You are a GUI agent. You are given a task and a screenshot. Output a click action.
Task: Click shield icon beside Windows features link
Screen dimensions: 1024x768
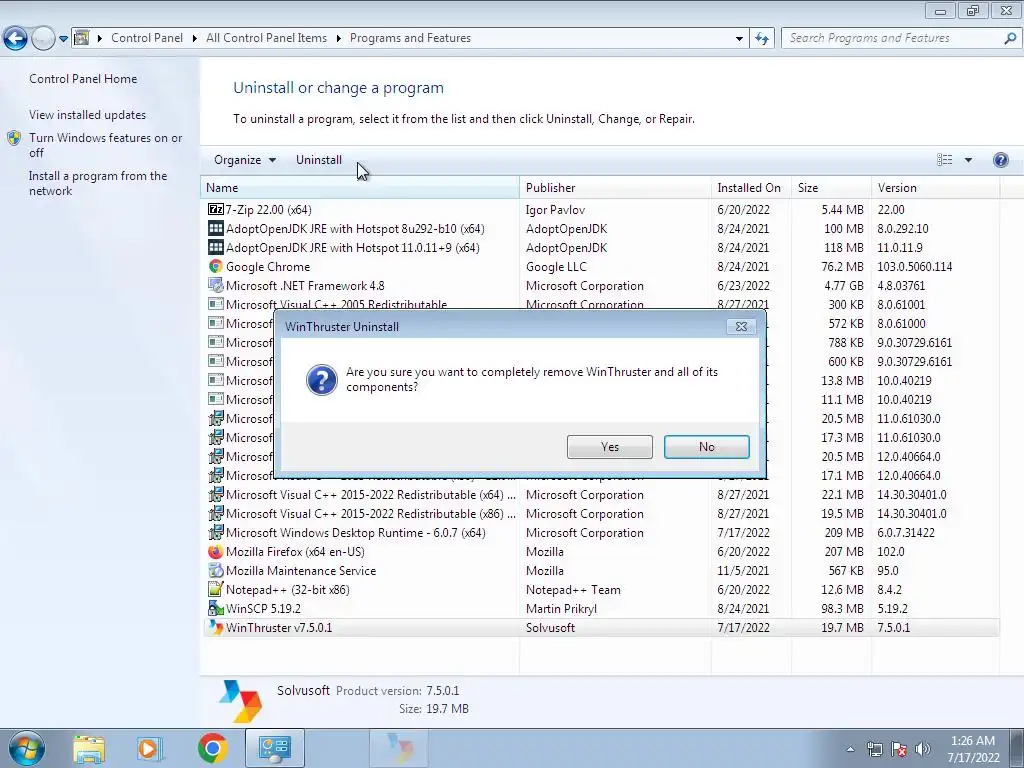pos(14,138)
